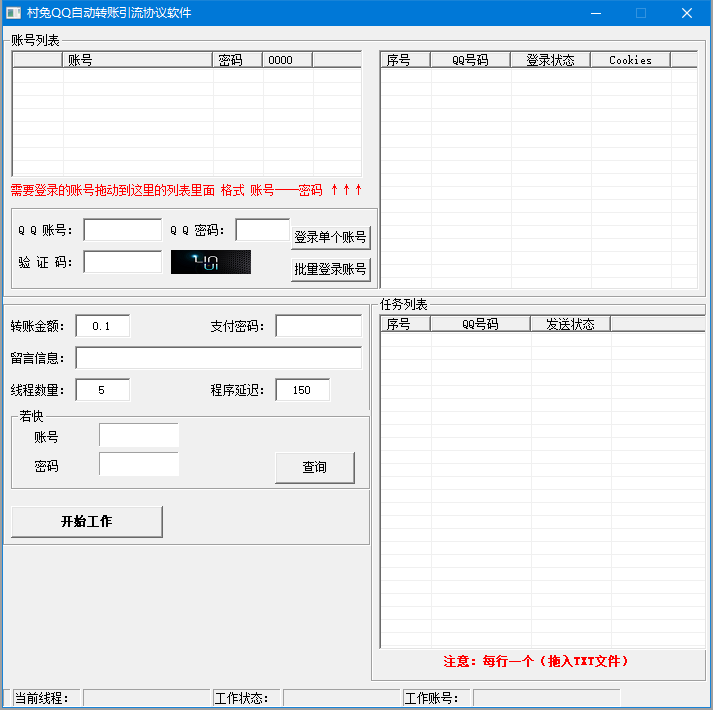Click the 若快 group label
Screen dimensions: 713x710
[x=31, y=416]
